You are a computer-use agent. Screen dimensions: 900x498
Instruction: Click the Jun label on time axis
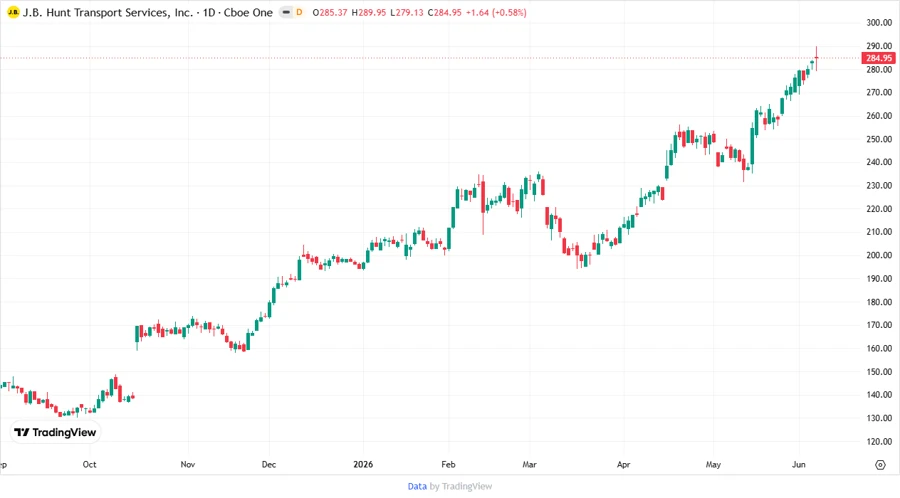click(798, 464)
